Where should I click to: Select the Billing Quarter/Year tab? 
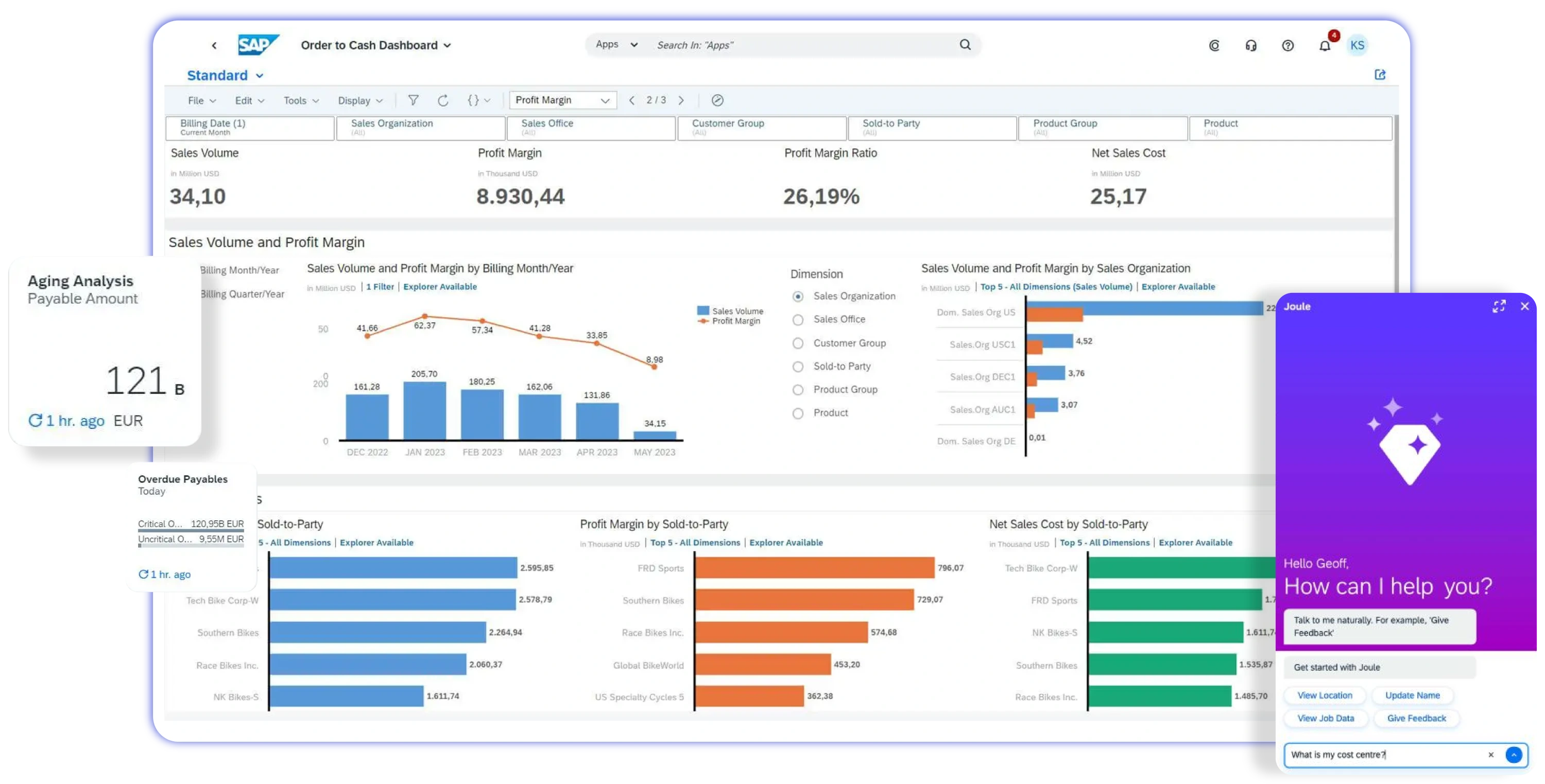(242, 294)
